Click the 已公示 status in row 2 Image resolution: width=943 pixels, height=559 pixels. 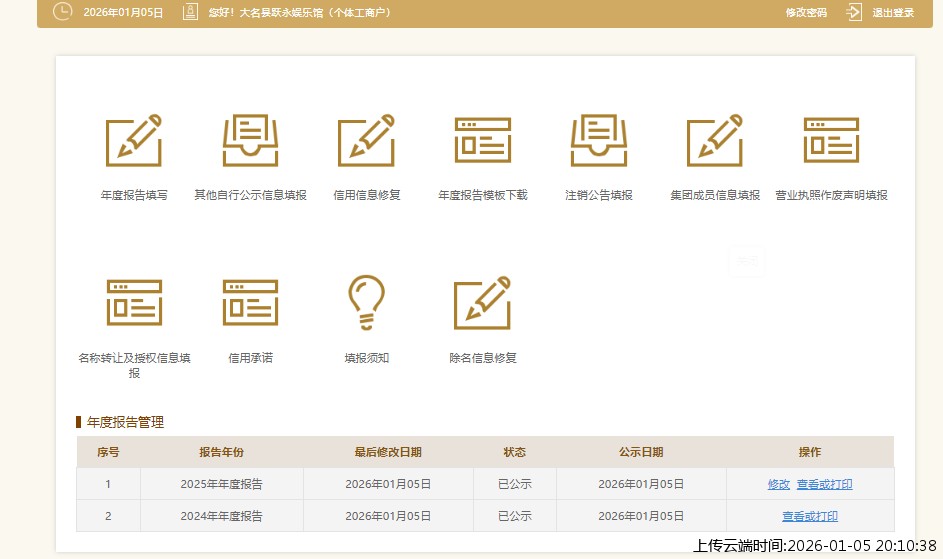click(x=515, y=516)
